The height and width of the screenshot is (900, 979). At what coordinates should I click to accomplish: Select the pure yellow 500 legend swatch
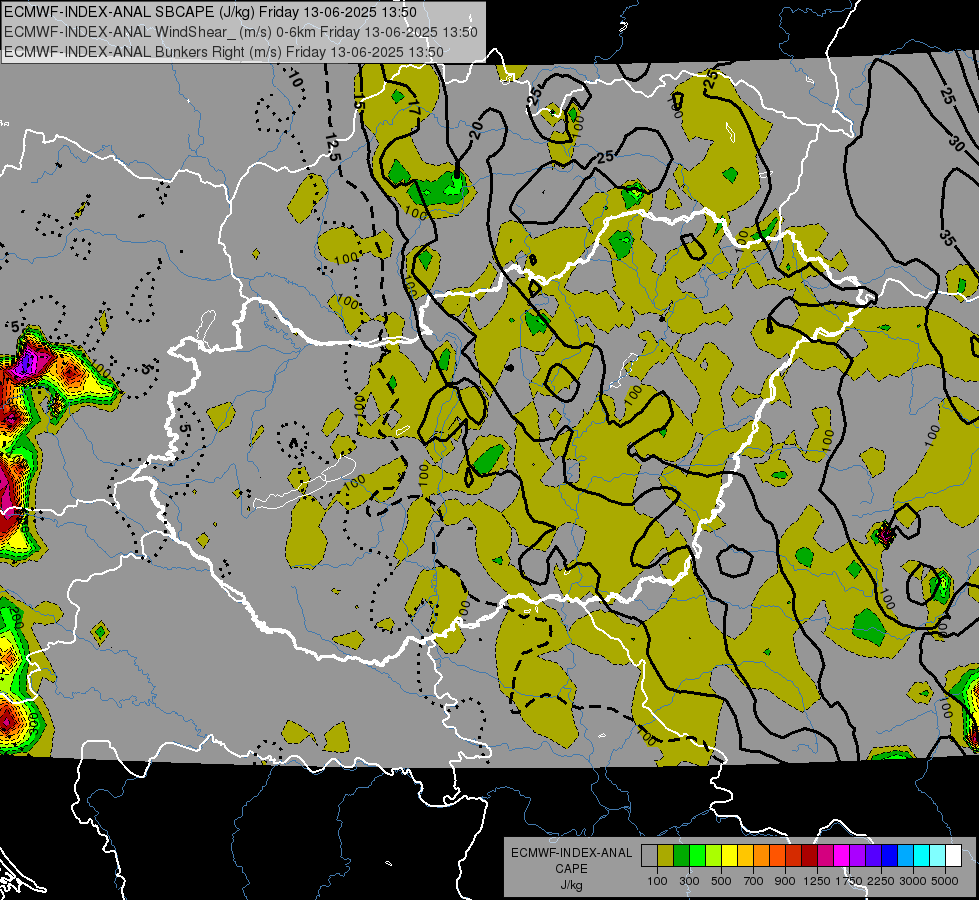tap(729, 856)
